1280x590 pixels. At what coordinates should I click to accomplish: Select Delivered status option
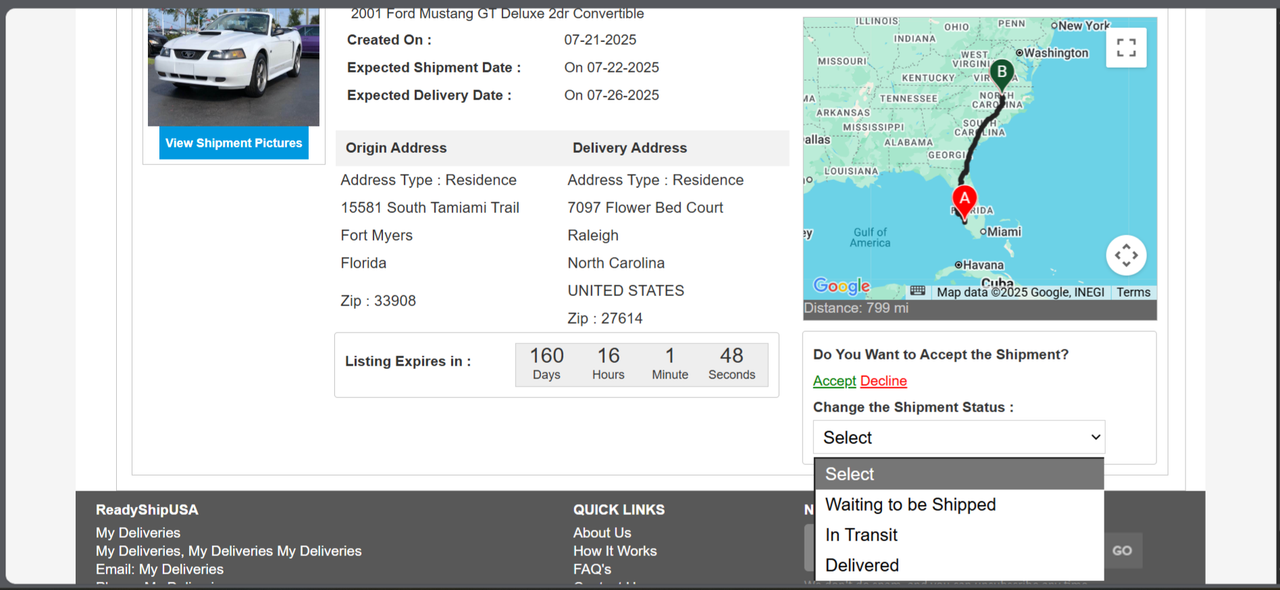tap(959, 565)
